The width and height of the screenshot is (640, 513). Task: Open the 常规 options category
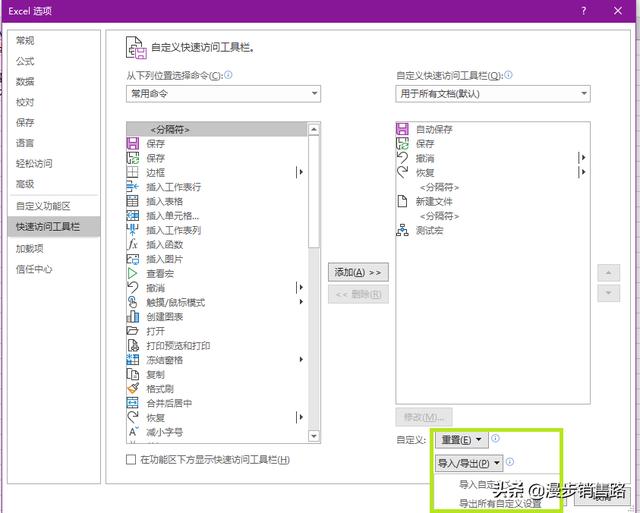[53, 40]
